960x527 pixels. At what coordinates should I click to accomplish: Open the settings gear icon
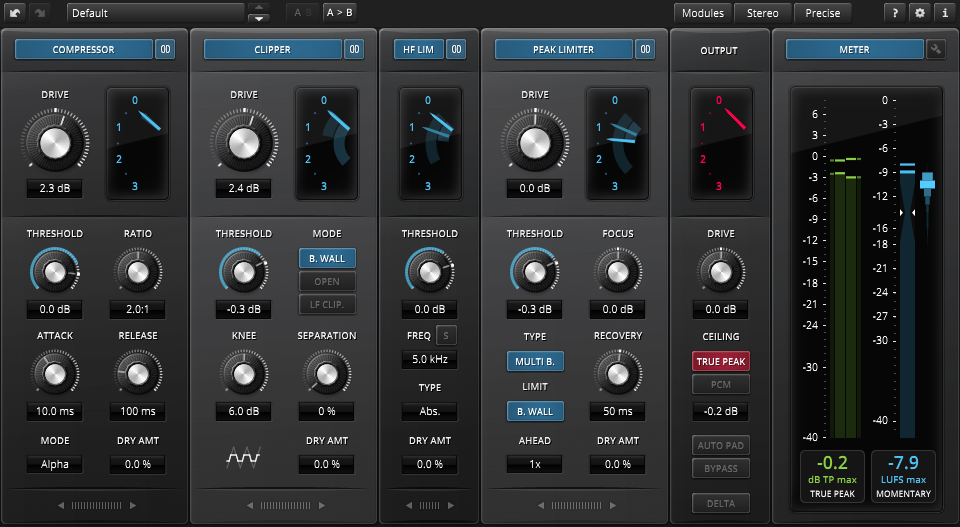(921, 13)
